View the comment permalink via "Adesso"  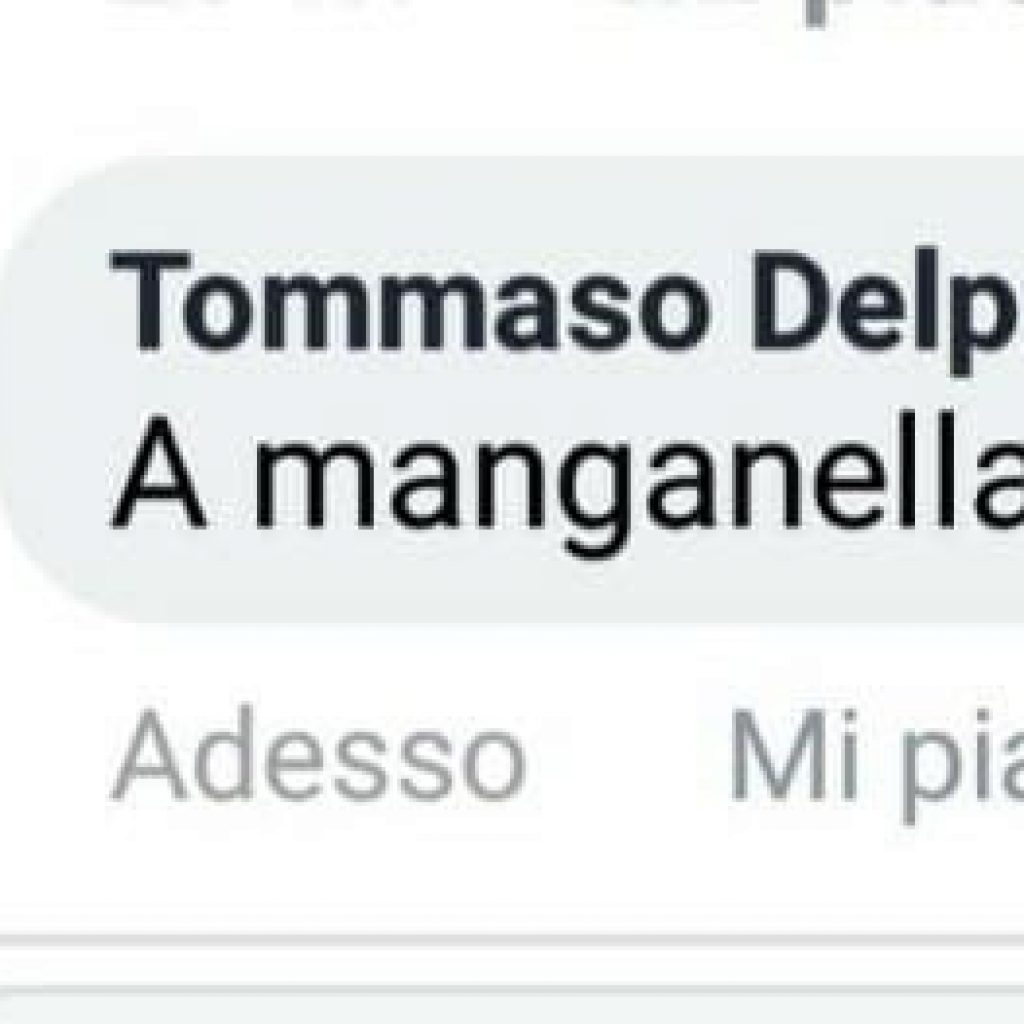point(319,754)
